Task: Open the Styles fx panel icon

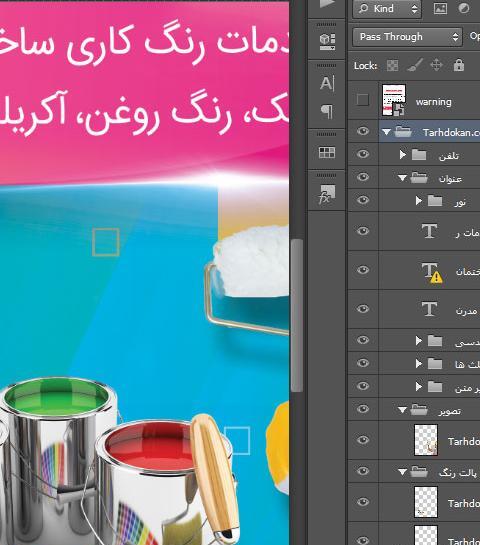Action: (327, 194)
